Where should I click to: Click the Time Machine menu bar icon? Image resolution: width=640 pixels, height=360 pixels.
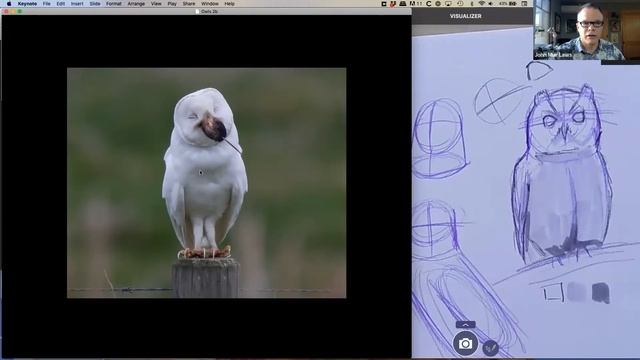pos(460,4)
